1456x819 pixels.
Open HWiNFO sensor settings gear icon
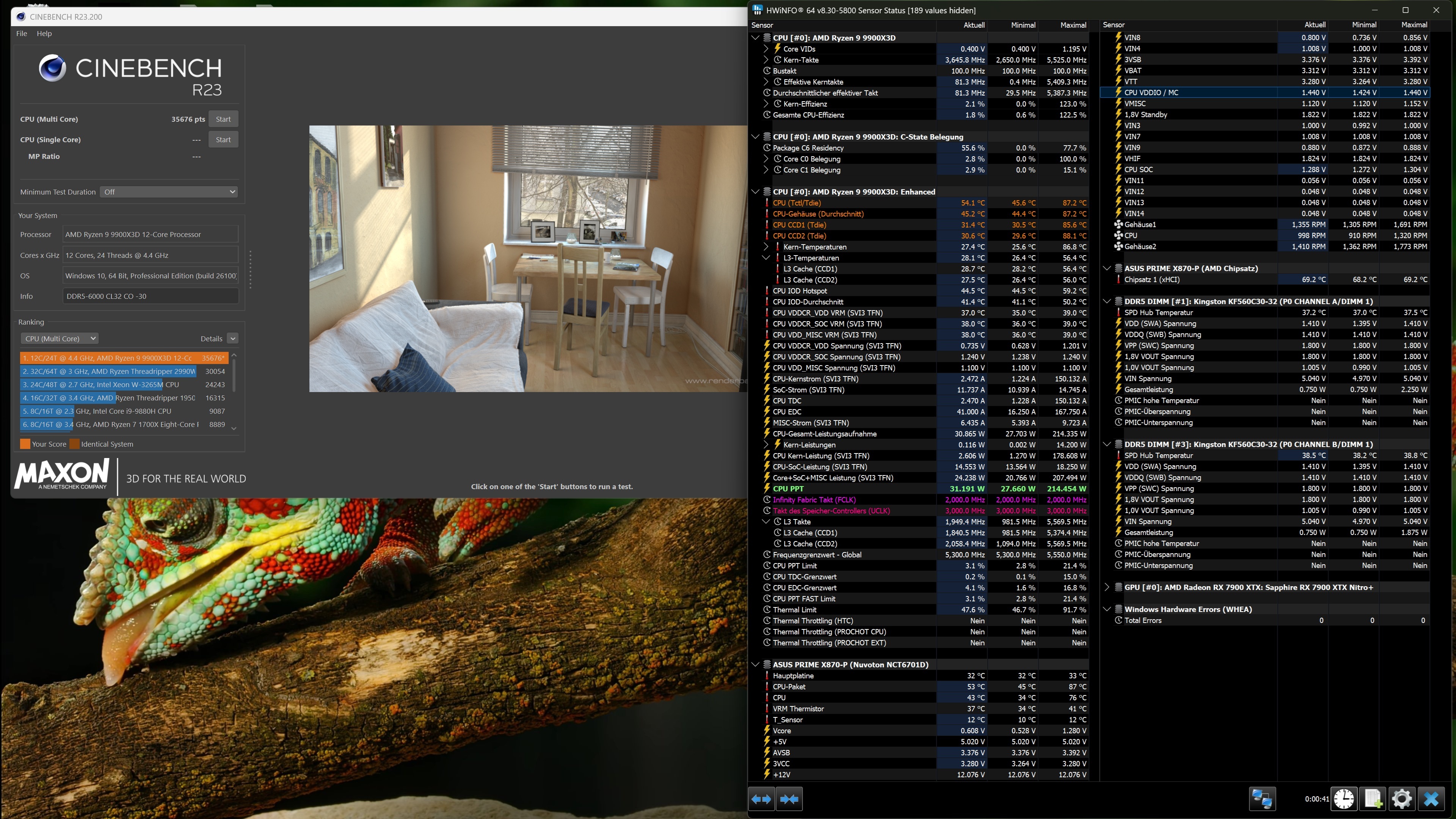(1402, 799)
